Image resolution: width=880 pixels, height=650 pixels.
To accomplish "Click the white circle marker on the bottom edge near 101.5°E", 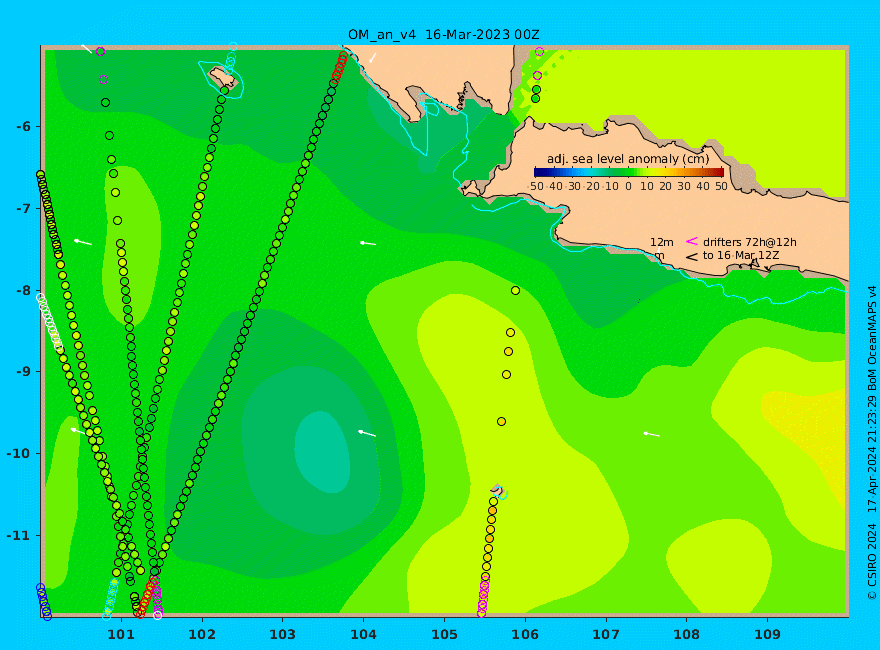I will 158,615.
